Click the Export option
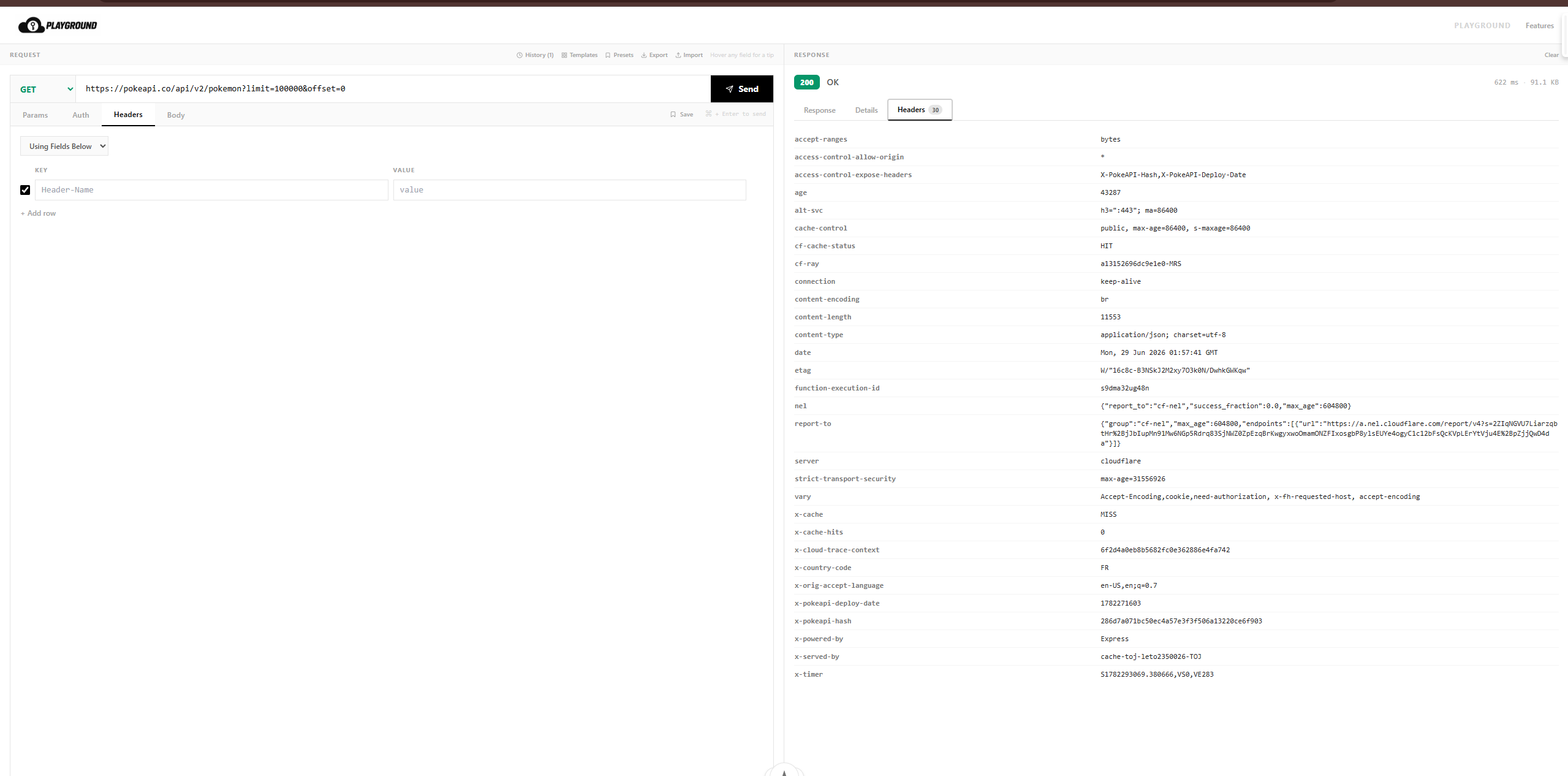Viewport: 1568px width, 776px height. [x=654, y=55]
